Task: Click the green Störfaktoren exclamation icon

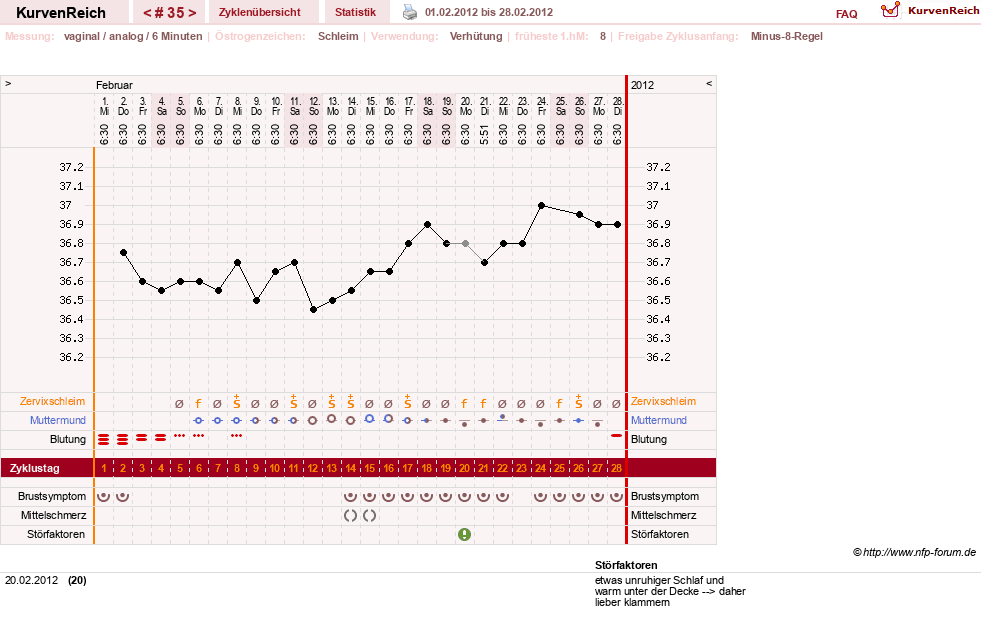Action: click(x=464, y=534)
